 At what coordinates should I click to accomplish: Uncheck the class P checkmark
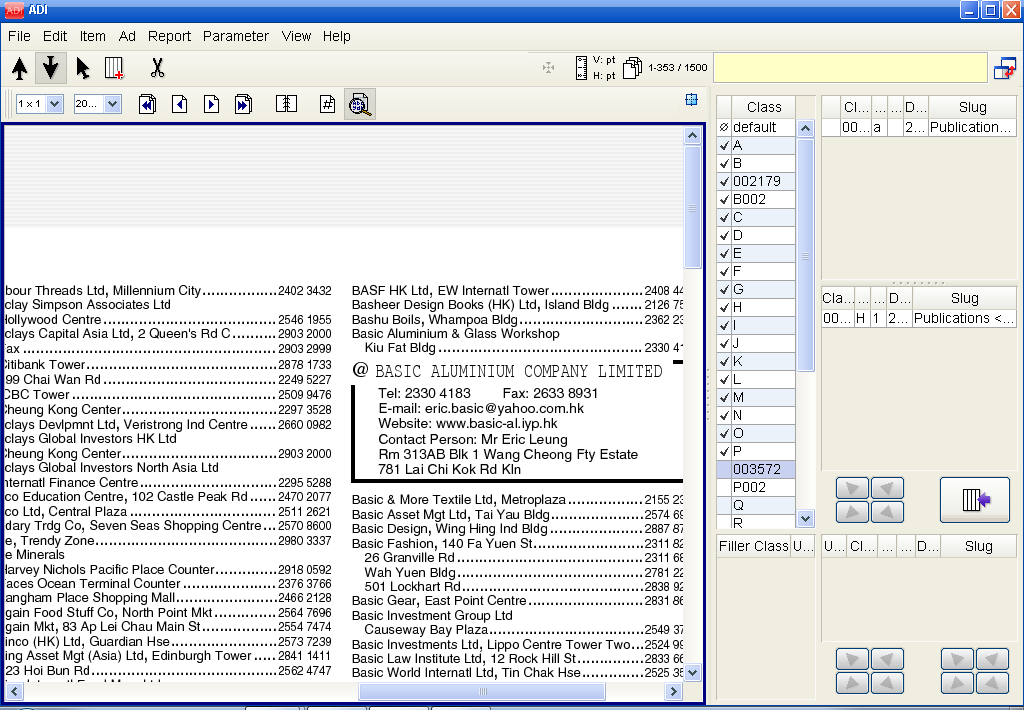coord(724,451)
